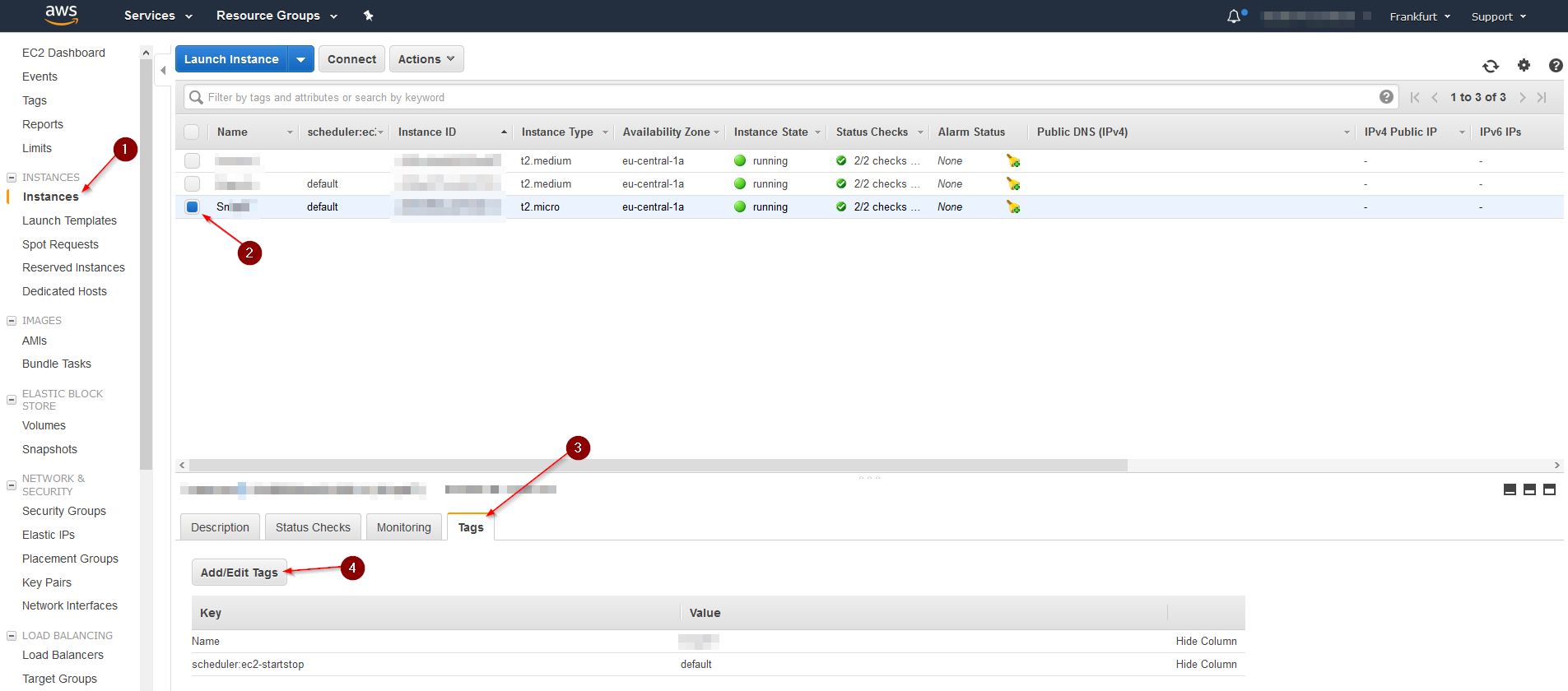Open Key Pairs in the sidebar
1568x691 pixels.
point(47,582)
